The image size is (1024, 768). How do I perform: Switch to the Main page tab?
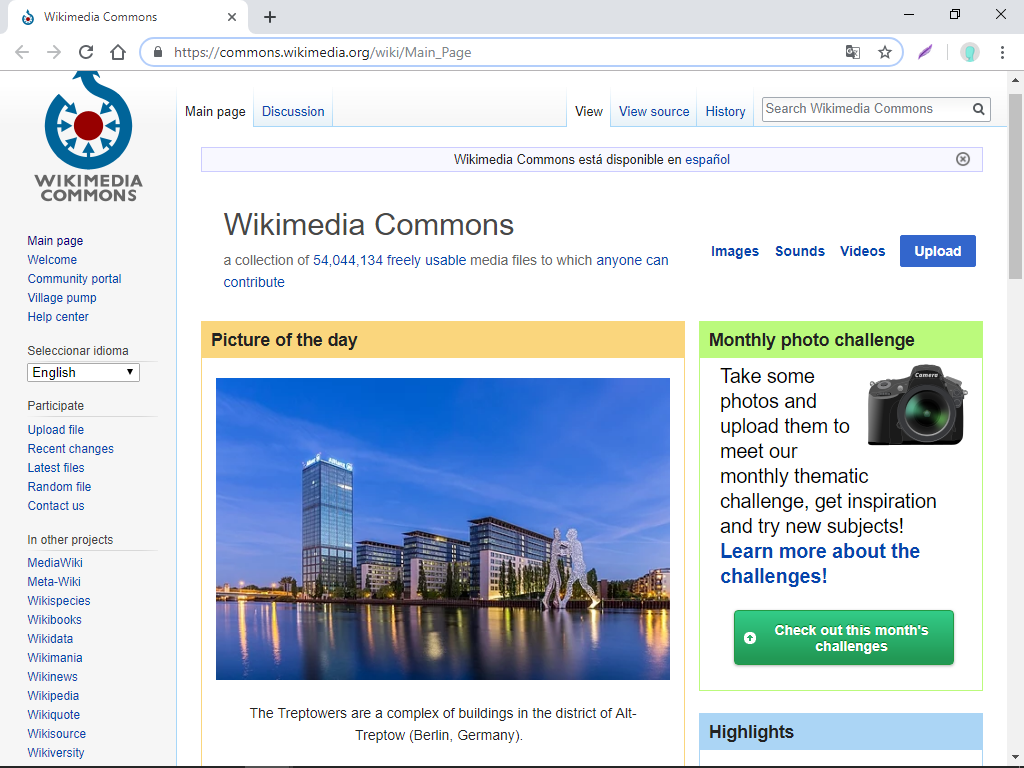tap(215, 112)
